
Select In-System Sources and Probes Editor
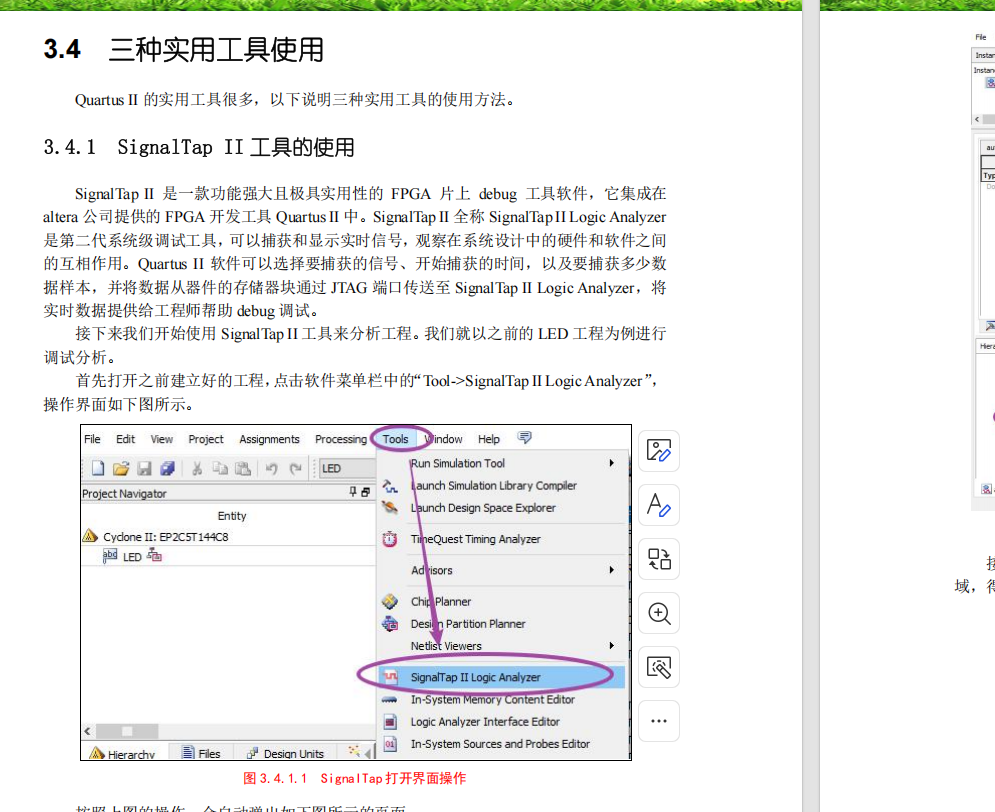pyautogui.click(x=500, y=743)
